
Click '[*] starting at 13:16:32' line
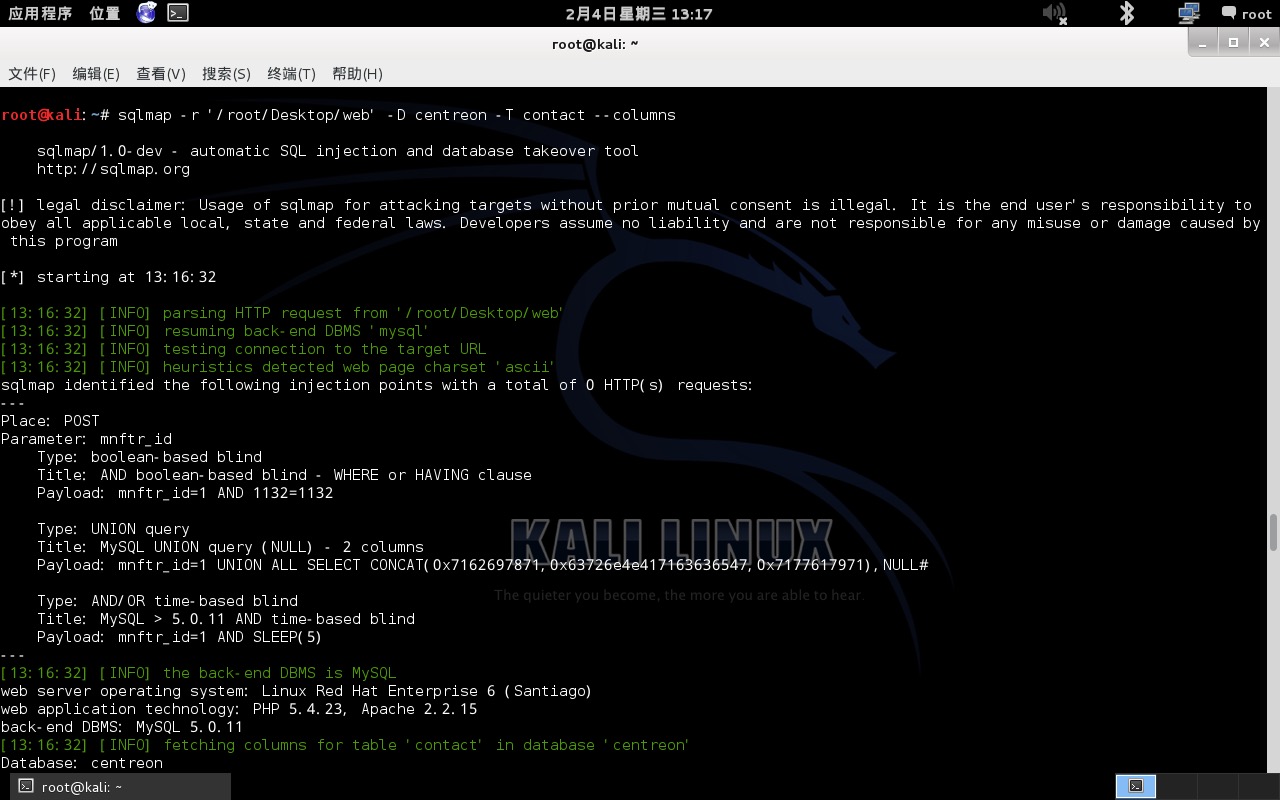click(108, 277)
